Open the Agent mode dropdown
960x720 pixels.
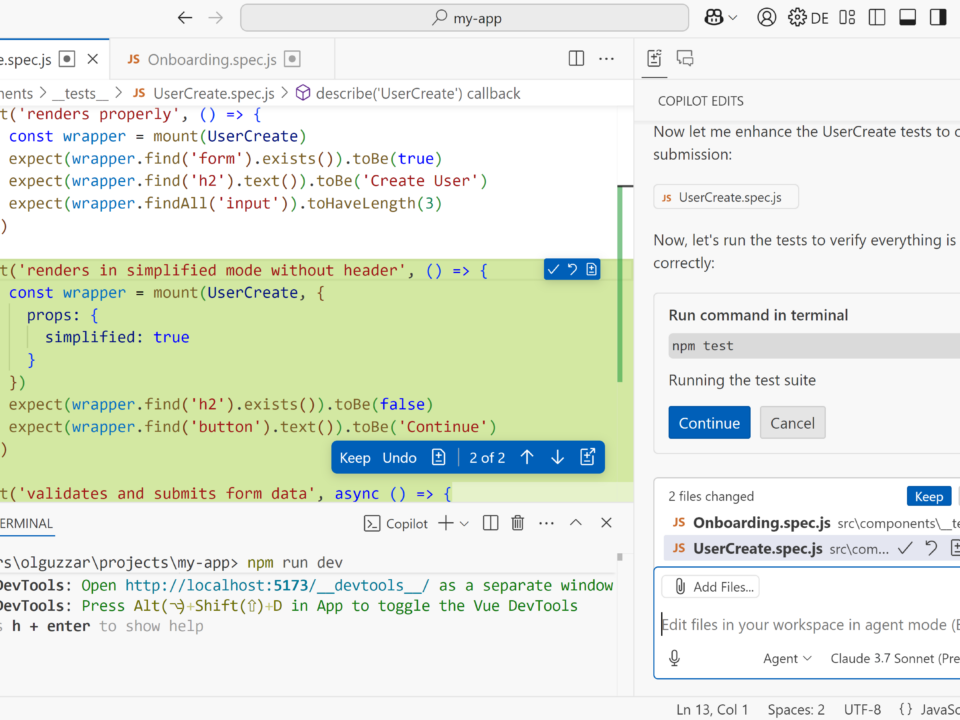pos(788,658)
